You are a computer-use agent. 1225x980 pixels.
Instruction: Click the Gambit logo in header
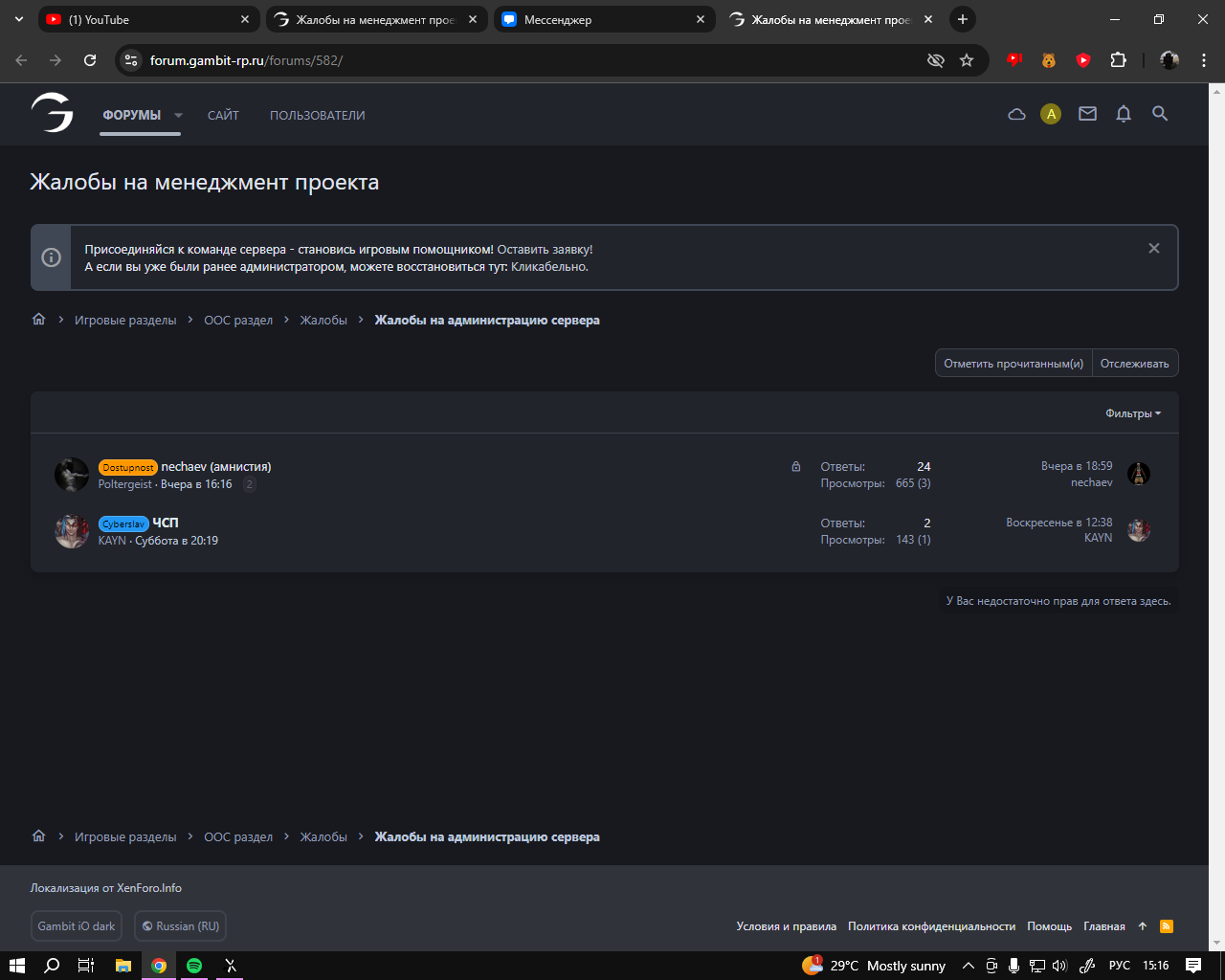pyautogui.click(x=52, y=113)
